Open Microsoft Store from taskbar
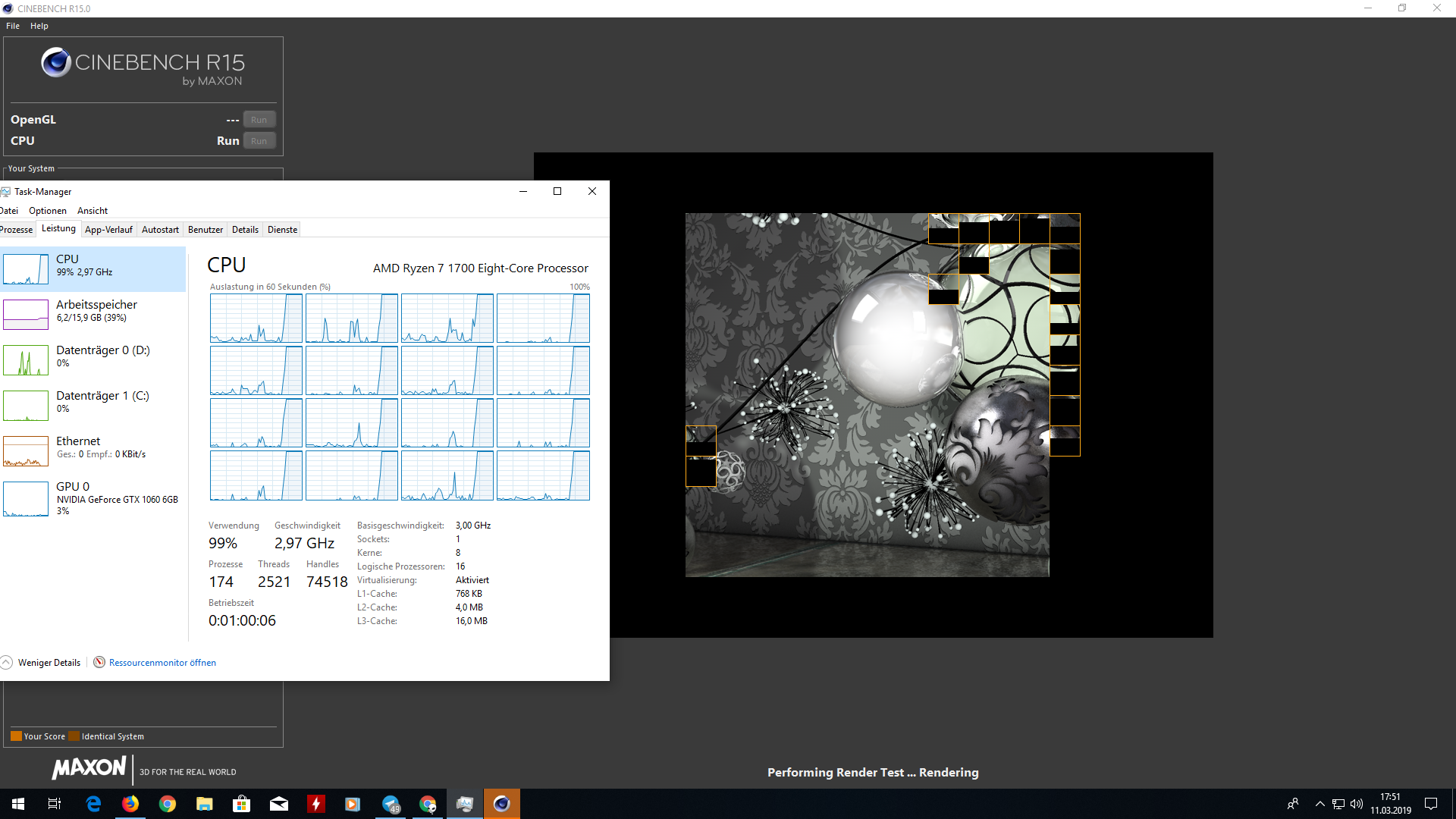1456x819 pixels. coord(242,804)
